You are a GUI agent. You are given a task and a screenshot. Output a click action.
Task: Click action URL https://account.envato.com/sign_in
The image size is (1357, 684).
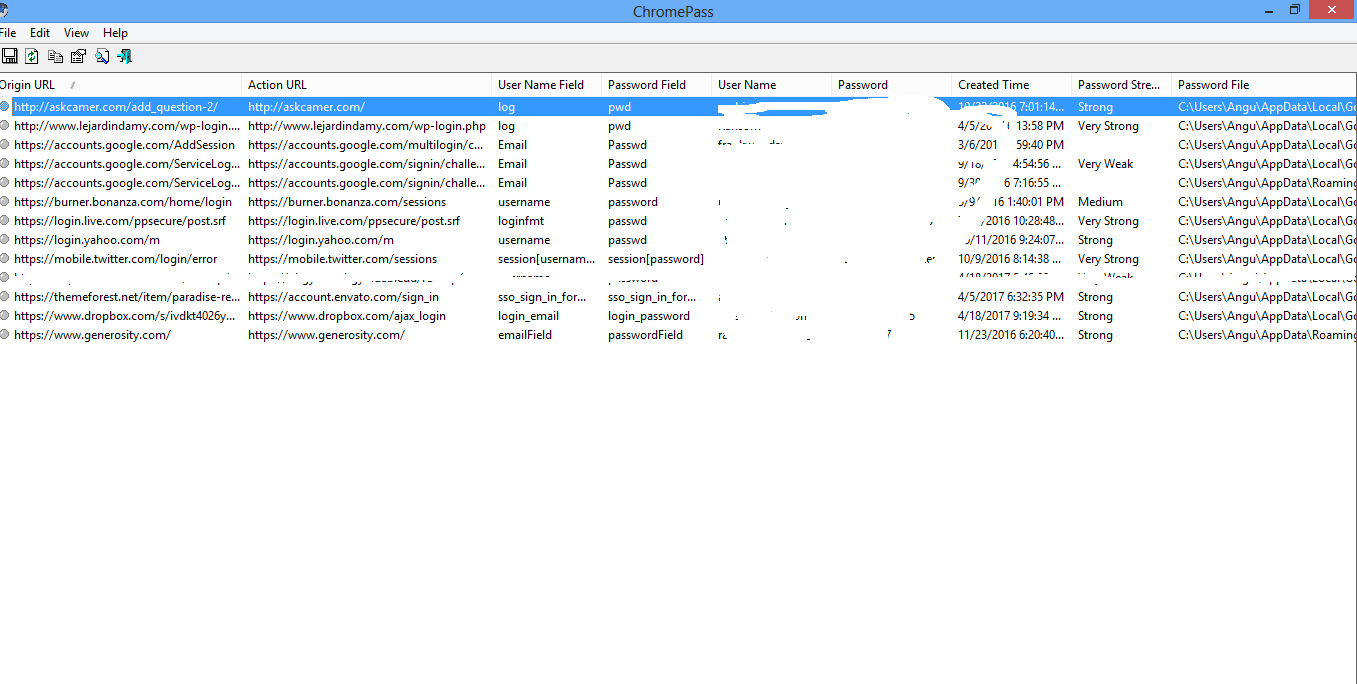(x=343, y=297)
